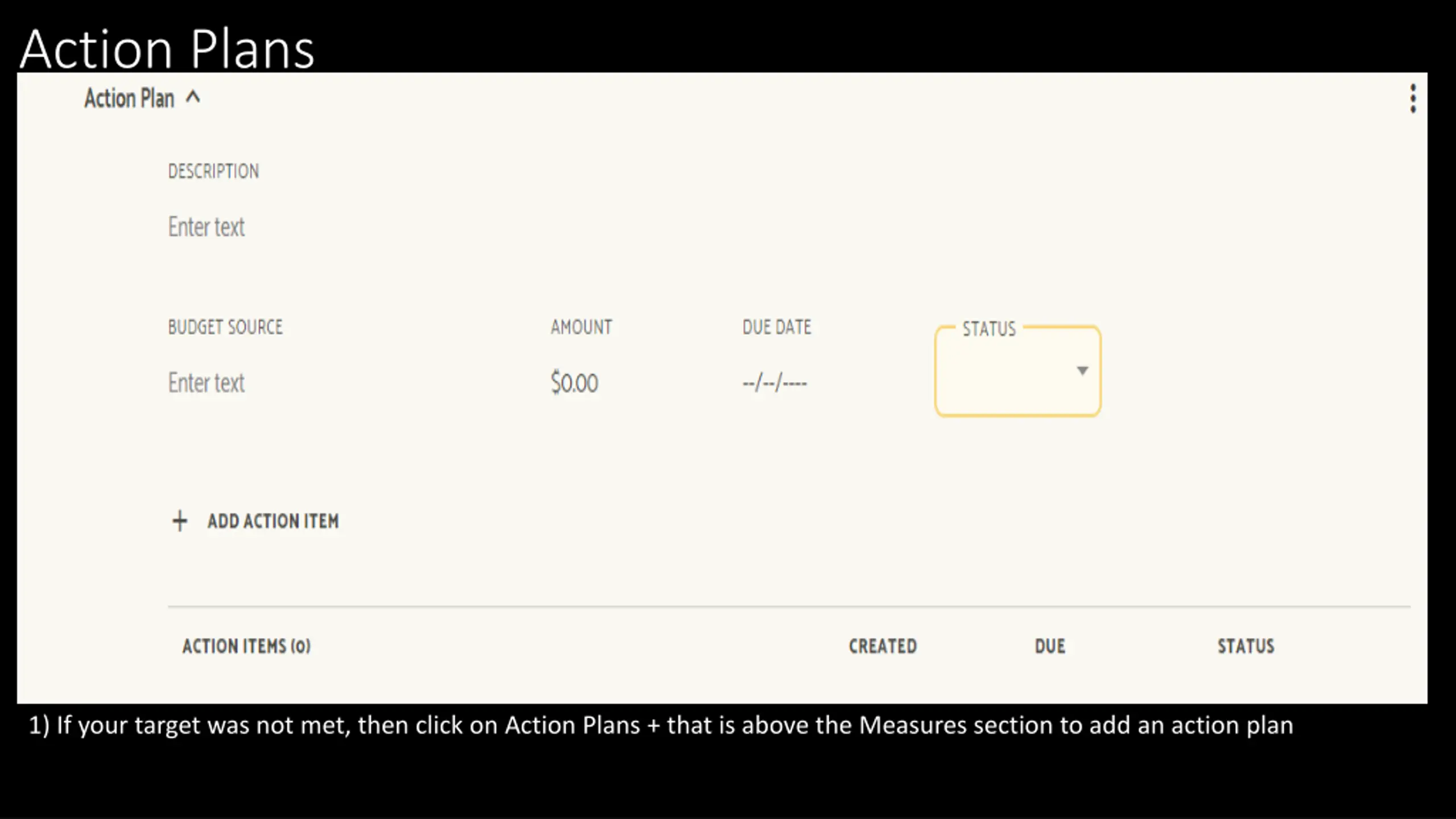This screenshot has height=819, width=1456.
Task: Click the Add Action Item label
Action: [x=273, y=521]
